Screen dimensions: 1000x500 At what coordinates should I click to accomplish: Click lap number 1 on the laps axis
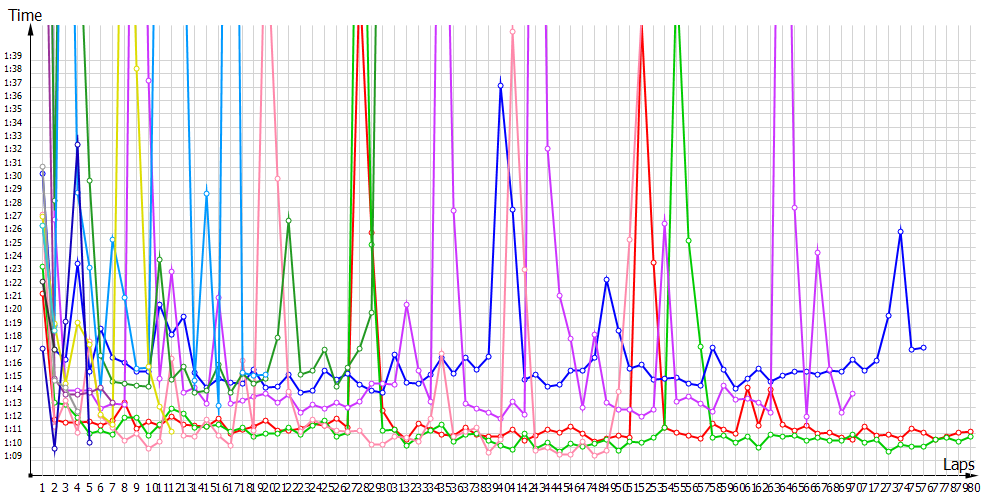coord(42,488)
